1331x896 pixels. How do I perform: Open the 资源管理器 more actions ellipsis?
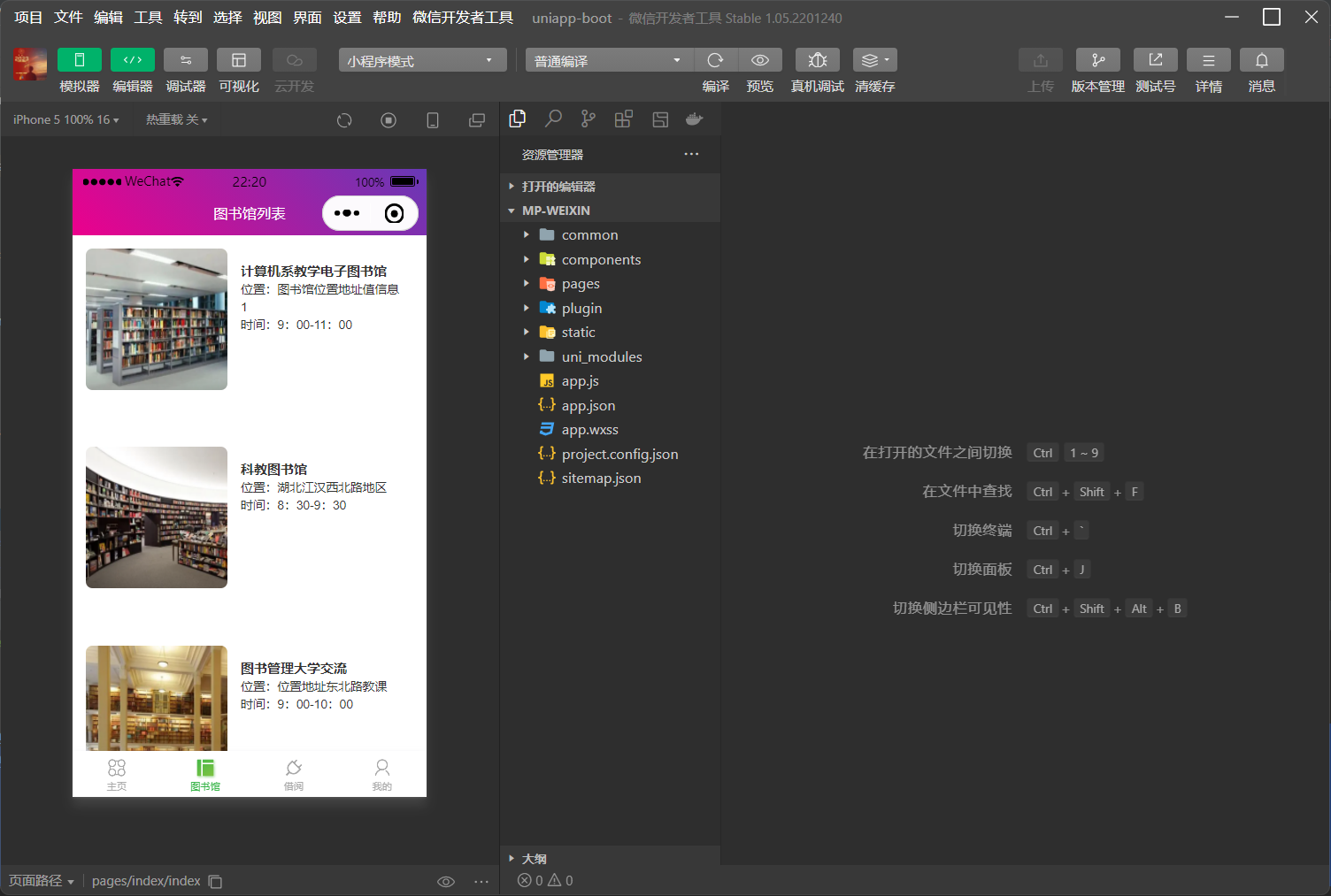(691, 154)
